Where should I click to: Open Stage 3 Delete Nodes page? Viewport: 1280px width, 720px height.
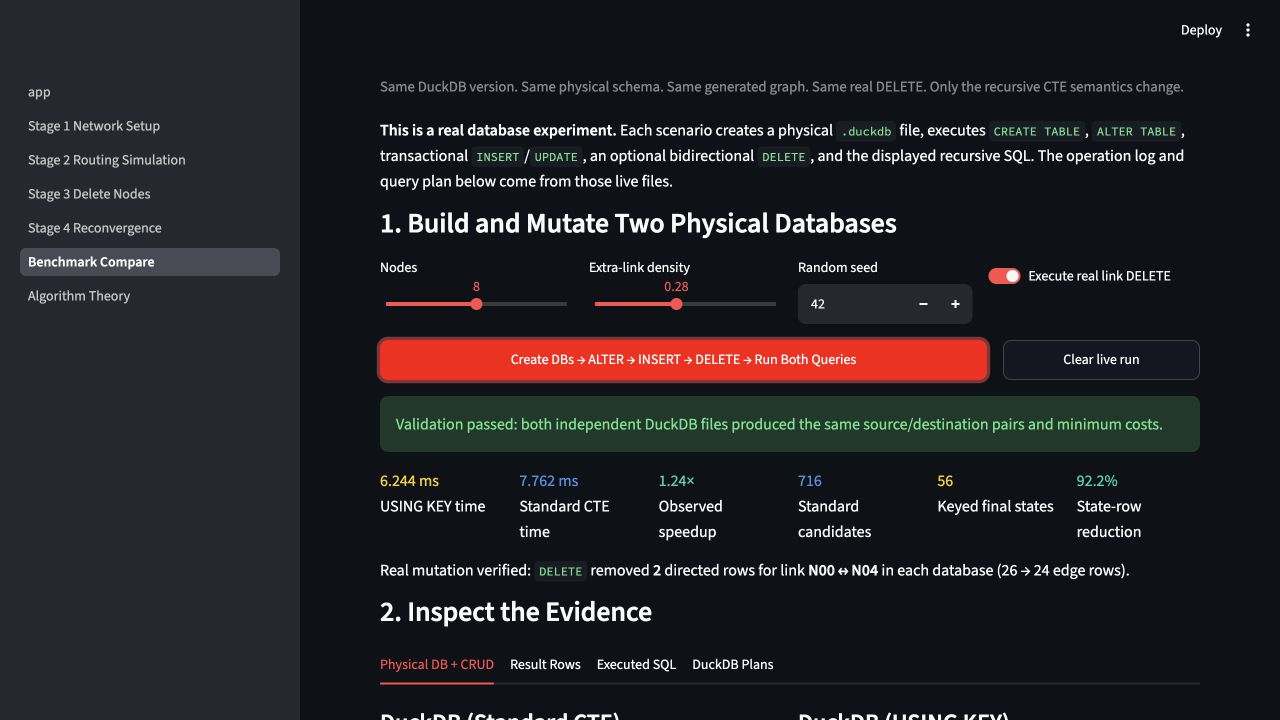pyautogui.click(x=150, y=194)
